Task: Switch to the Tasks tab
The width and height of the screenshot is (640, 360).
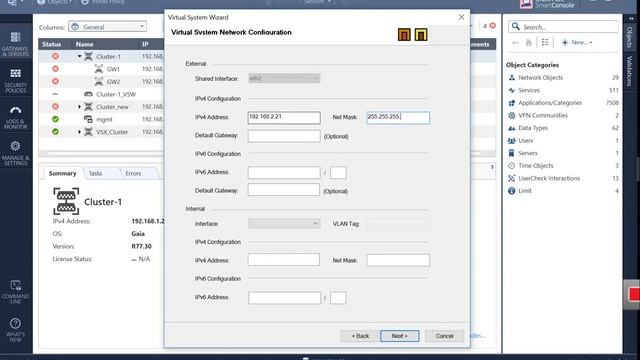Action: pyautogui.click(x=96, y=173)
